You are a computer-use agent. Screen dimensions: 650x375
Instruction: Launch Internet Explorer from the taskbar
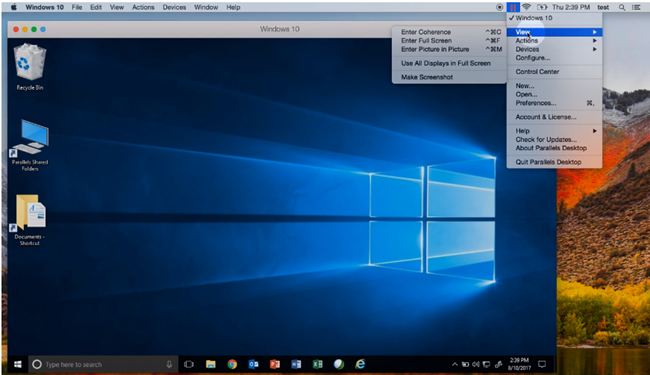(360, 364)
